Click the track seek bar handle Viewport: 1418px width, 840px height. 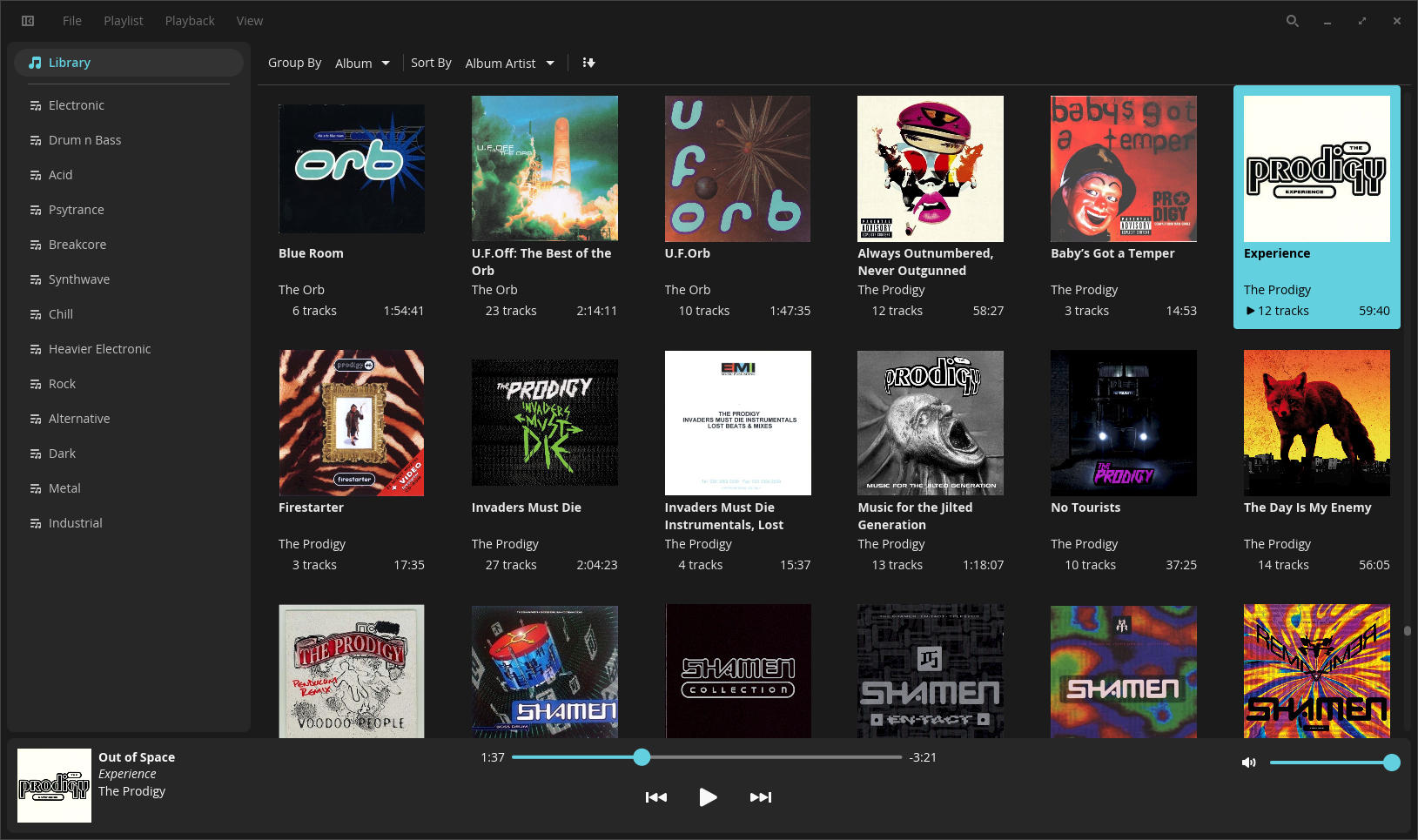click(642, 757)
